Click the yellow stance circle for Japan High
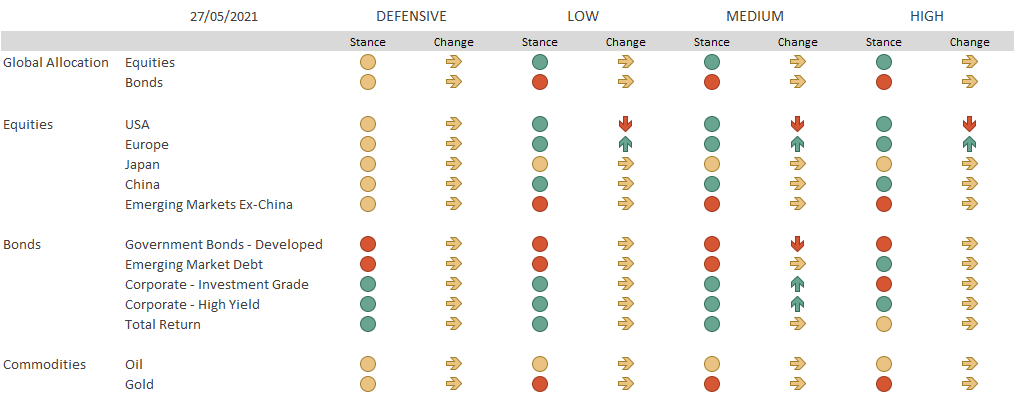Image resolution: width=1015 pixels, height=395 pixels. (884, 164)
